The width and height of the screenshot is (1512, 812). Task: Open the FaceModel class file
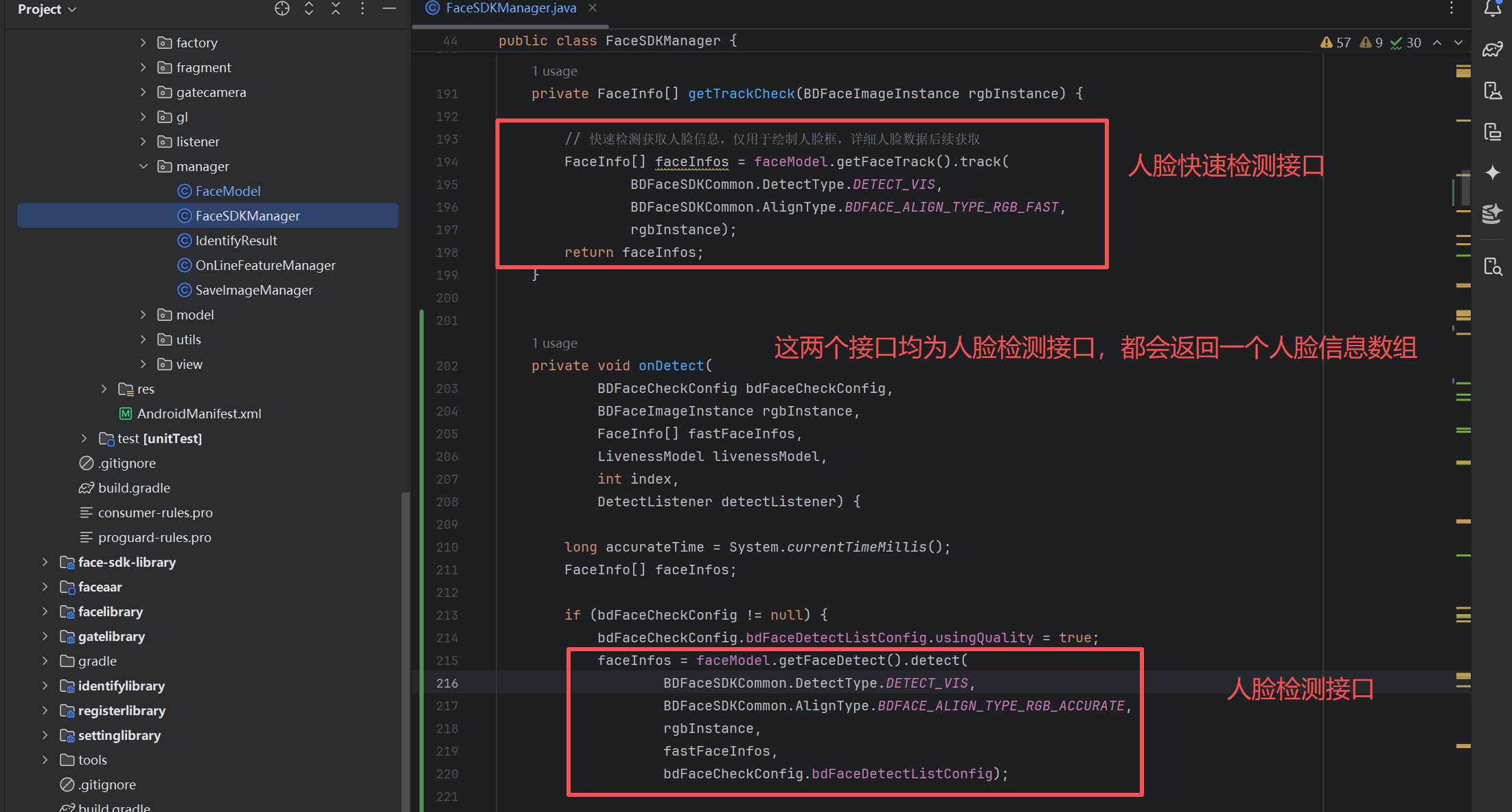(x=227, y=191)
